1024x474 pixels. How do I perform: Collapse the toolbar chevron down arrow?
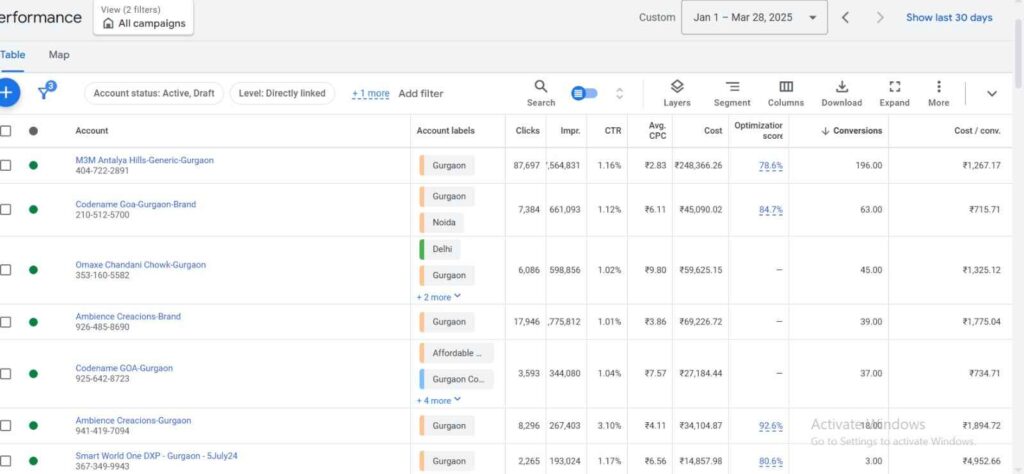click(991, 93)
